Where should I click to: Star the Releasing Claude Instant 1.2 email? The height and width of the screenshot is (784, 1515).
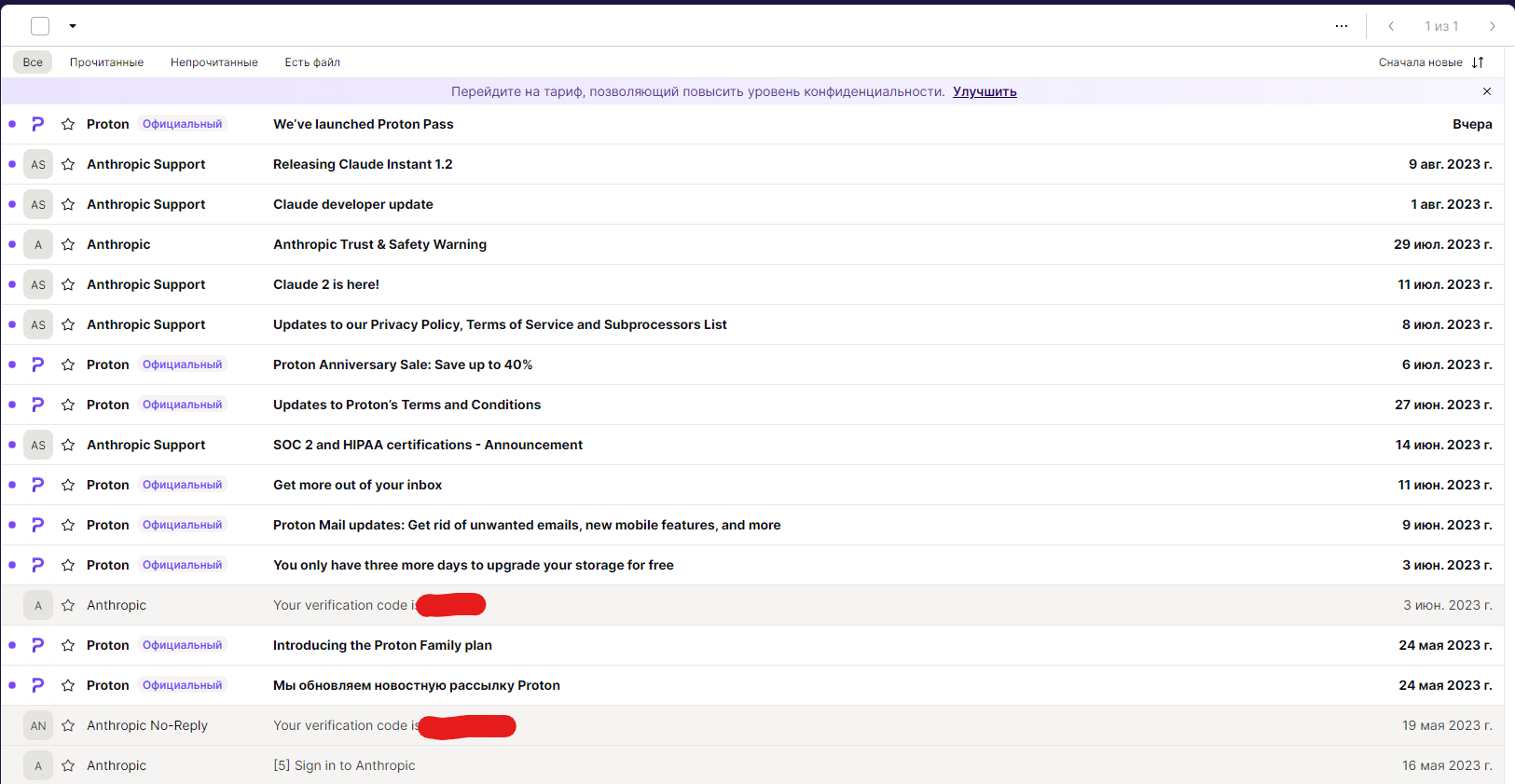68,164
